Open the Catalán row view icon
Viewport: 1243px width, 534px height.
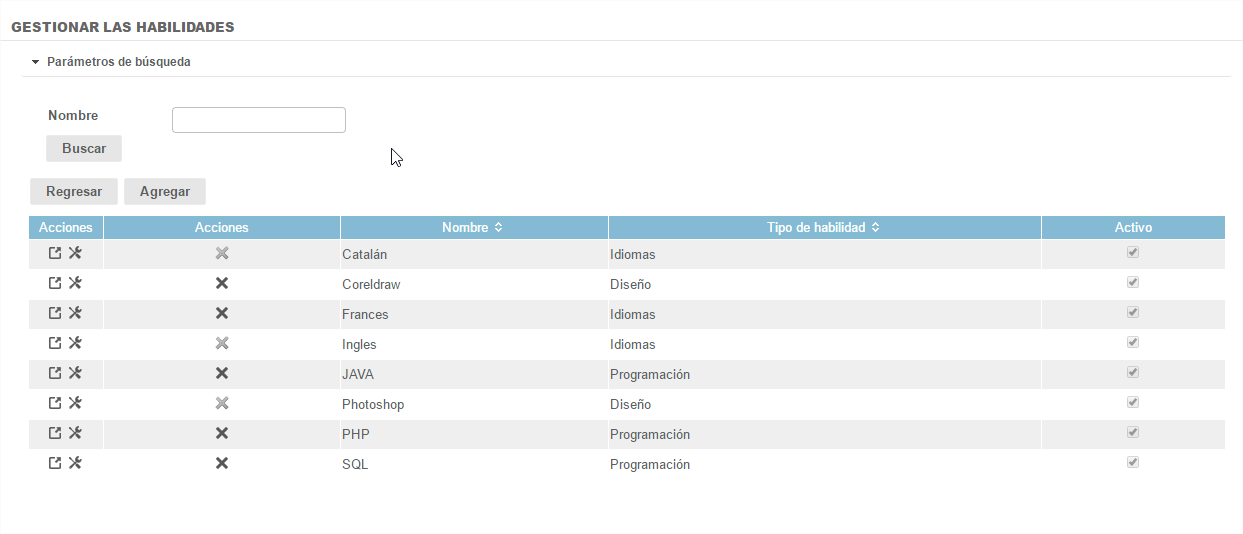point(56,254)
